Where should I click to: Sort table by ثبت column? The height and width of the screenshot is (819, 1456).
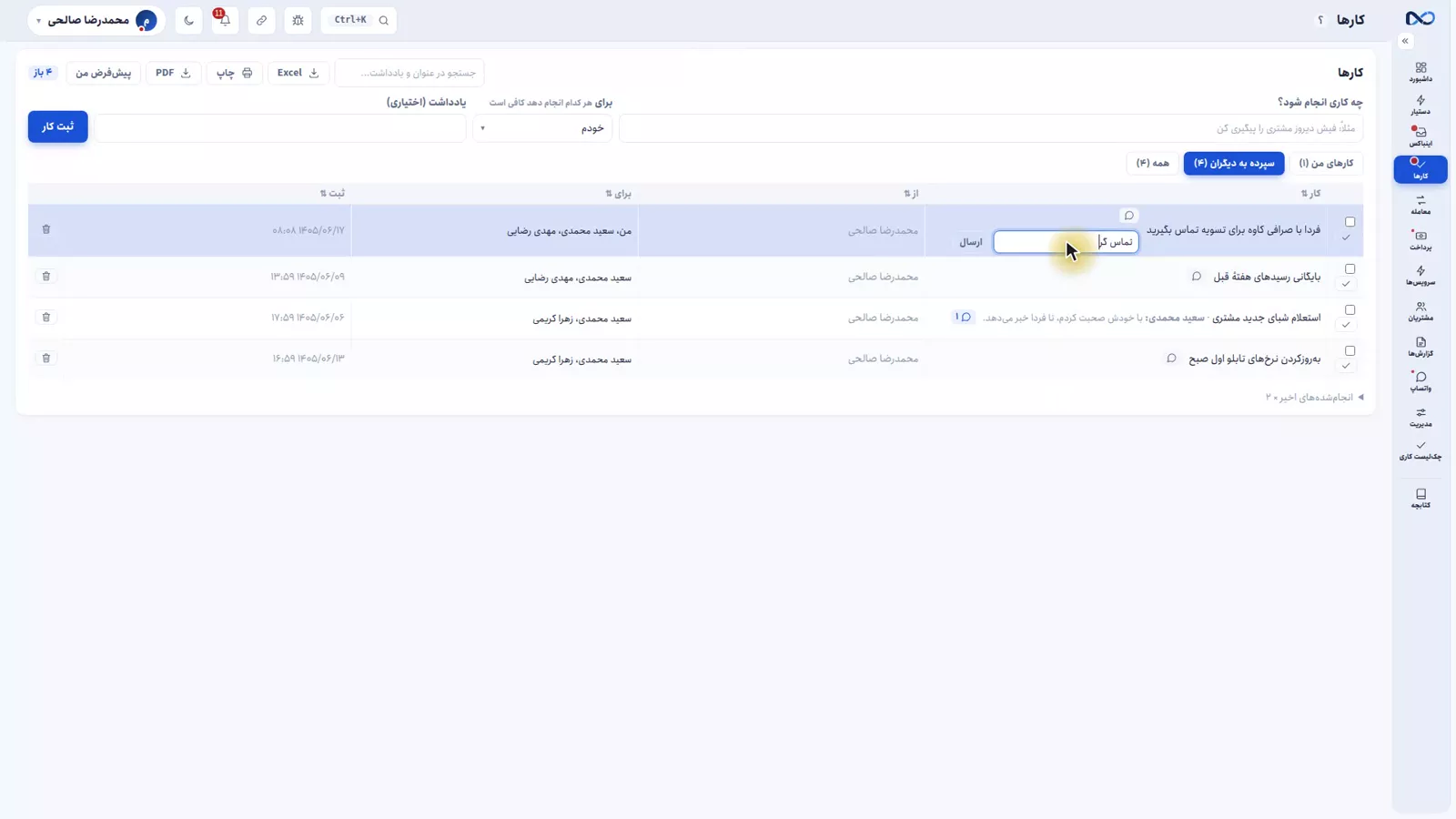(x=332, y=194)
